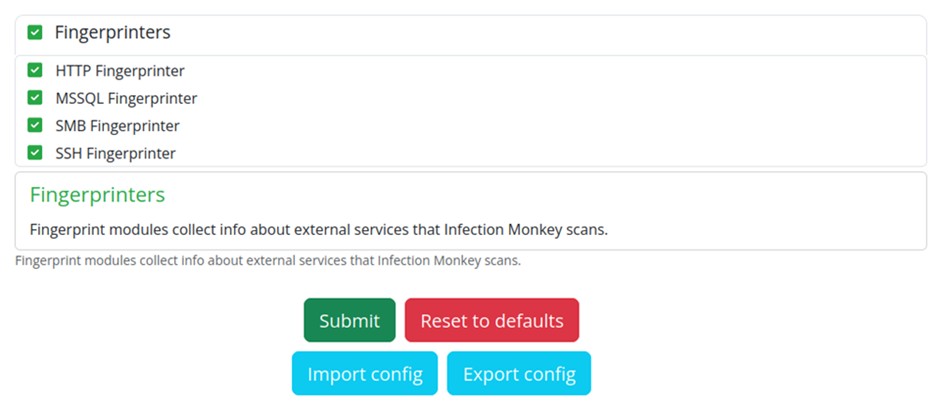This screenshot has height=410, width=940.
Task: Click blank area of the Fingerprinters header row
Action: pos(550,33)
